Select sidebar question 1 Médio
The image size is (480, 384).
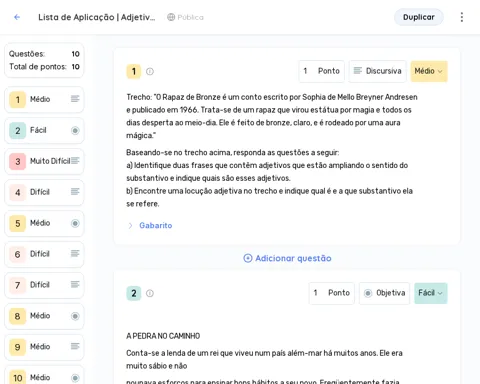(44, 99)
